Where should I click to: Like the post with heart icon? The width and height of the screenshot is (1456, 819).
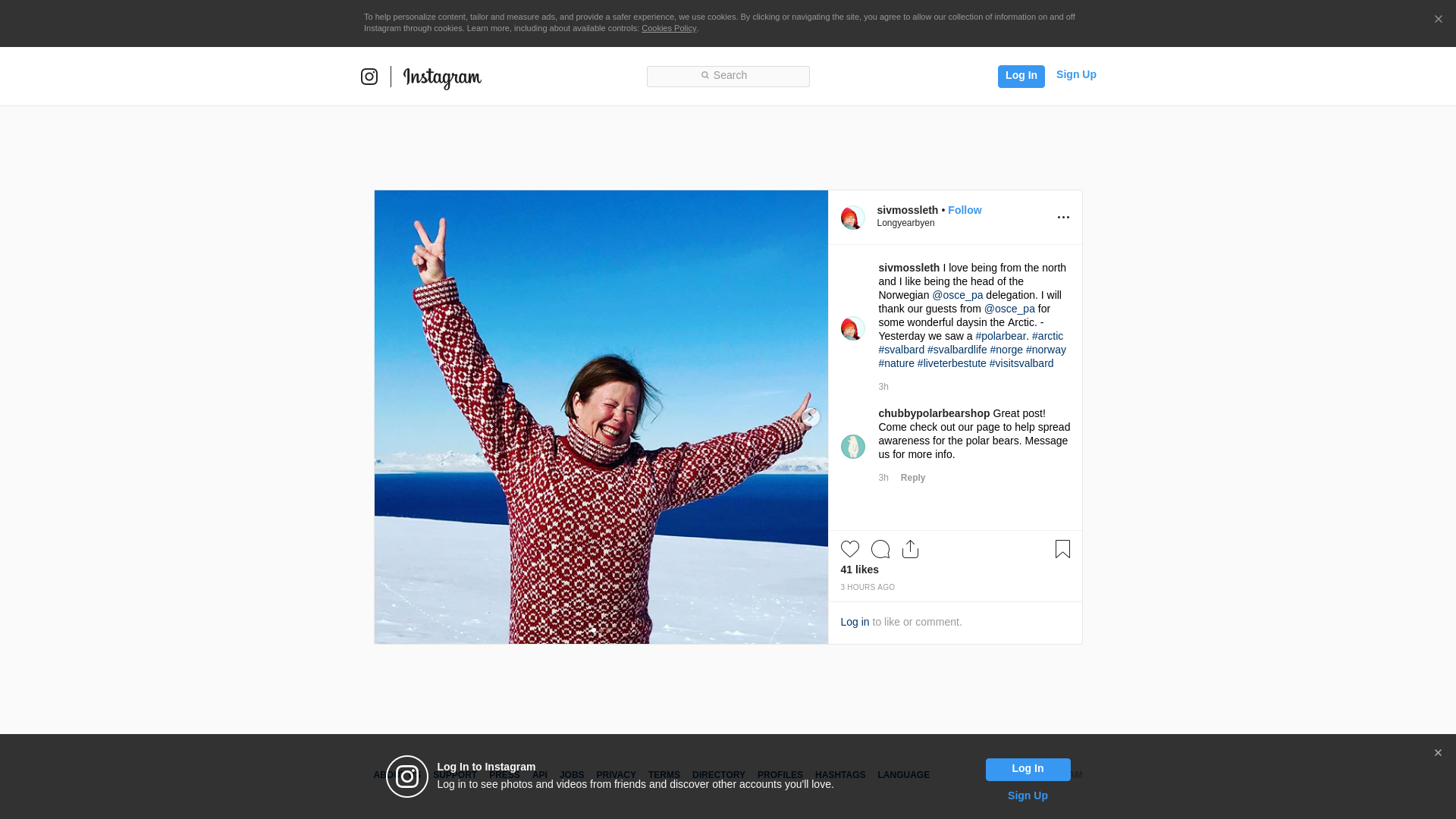[849, 549]
